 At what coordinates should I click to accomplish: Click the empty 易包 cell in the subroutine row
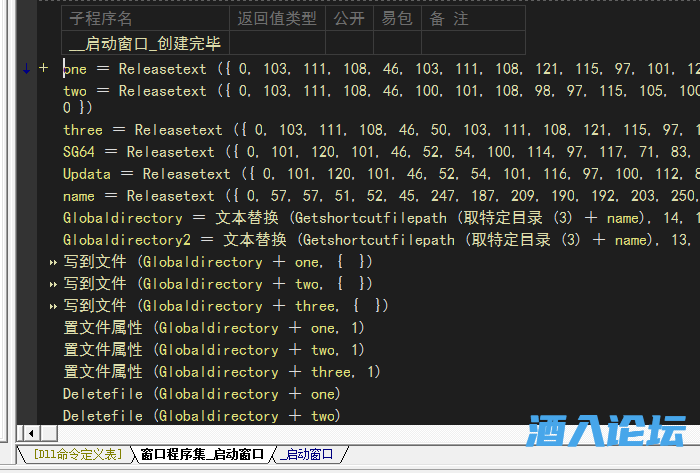click(397, 43)
